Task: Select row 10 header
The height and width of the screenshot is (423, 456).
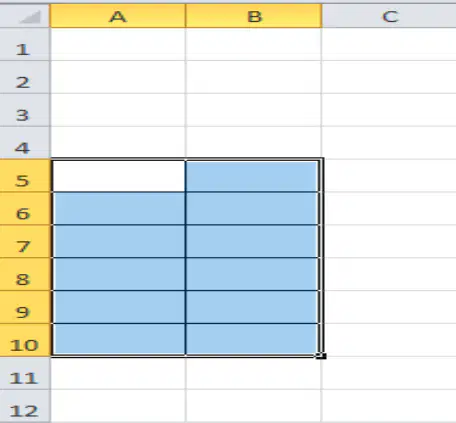Action: (x=25, y=340)
